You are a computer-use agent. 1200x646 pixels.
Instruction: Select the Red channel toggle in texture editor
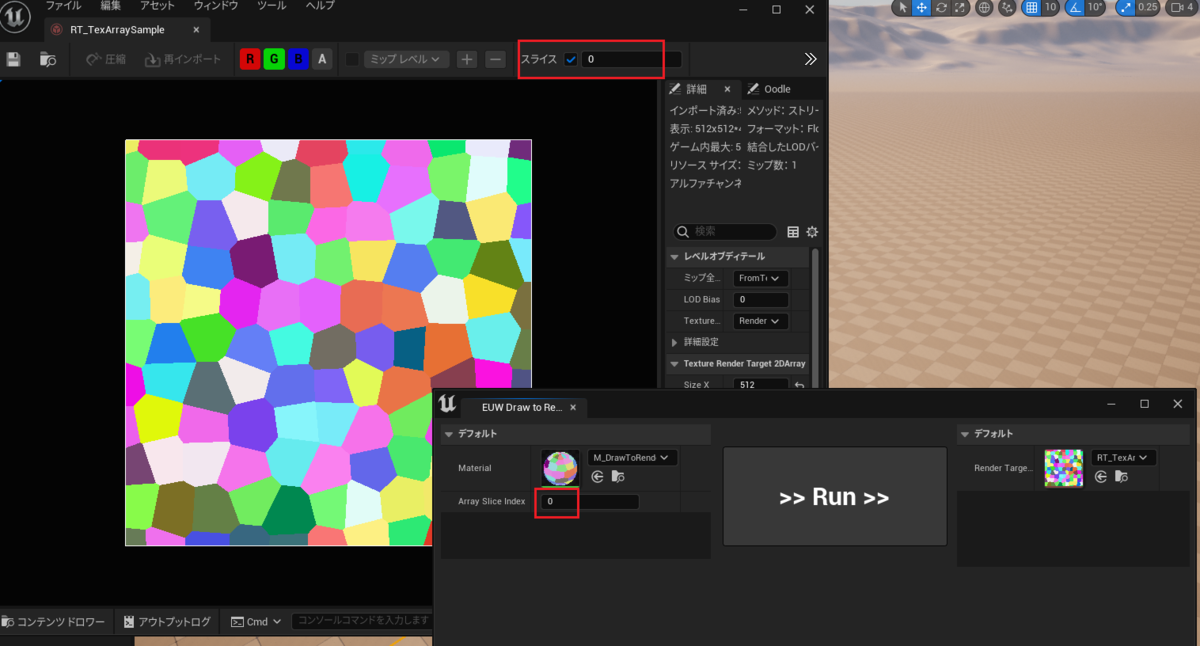coord(248,59)
